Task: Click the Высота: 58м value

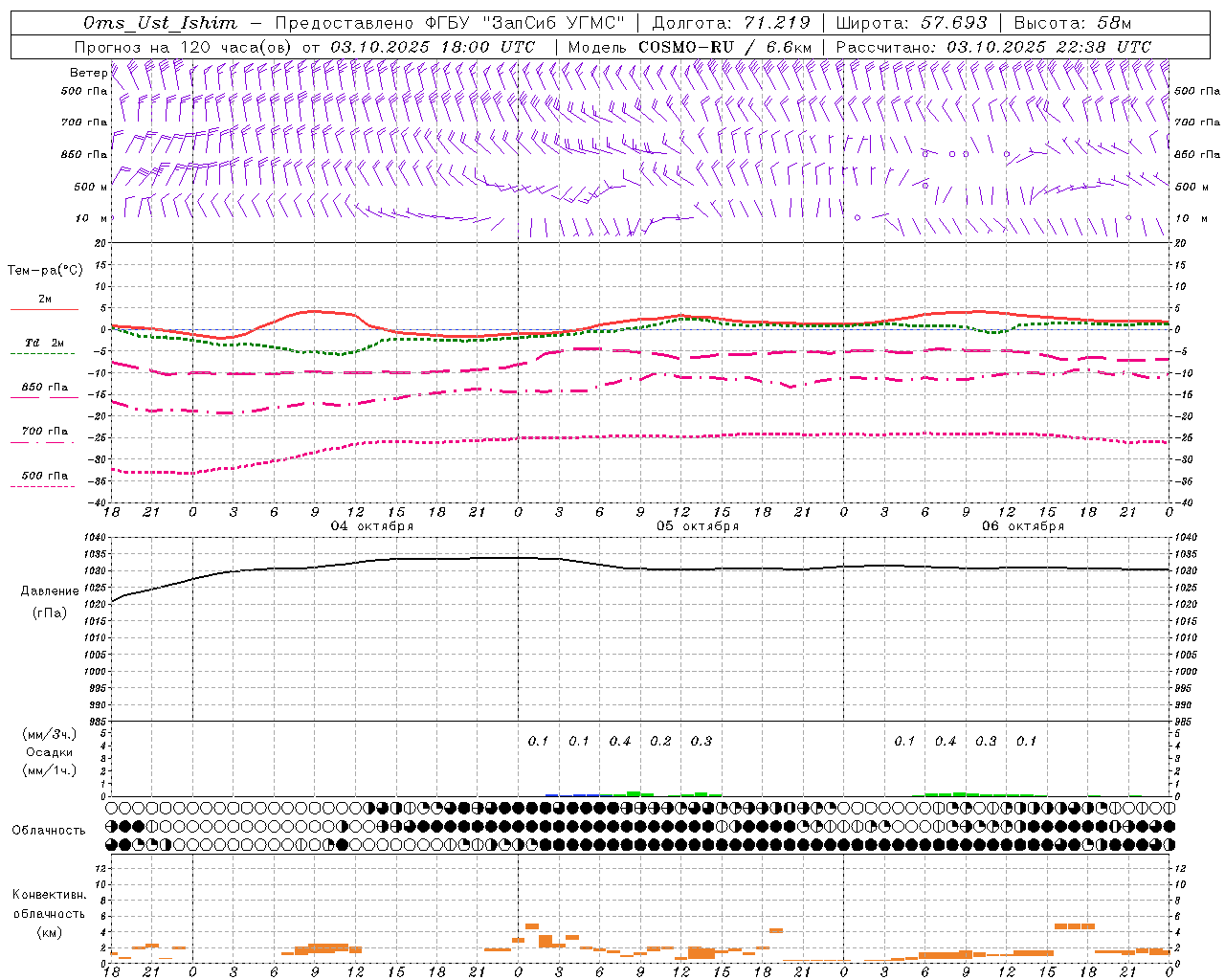Action: tap(1072, 23)
